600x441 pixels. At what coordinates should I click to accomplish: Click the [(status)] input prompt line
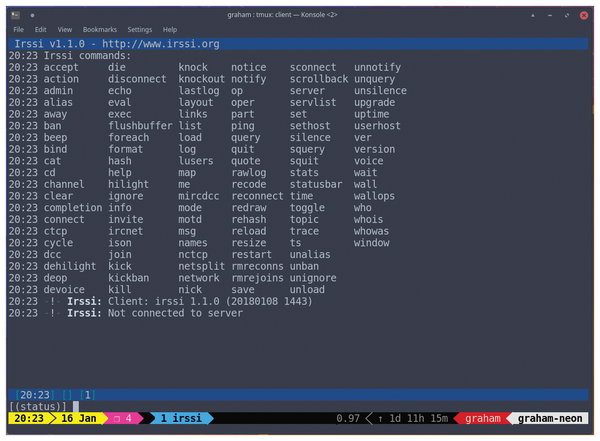point(298,407)
